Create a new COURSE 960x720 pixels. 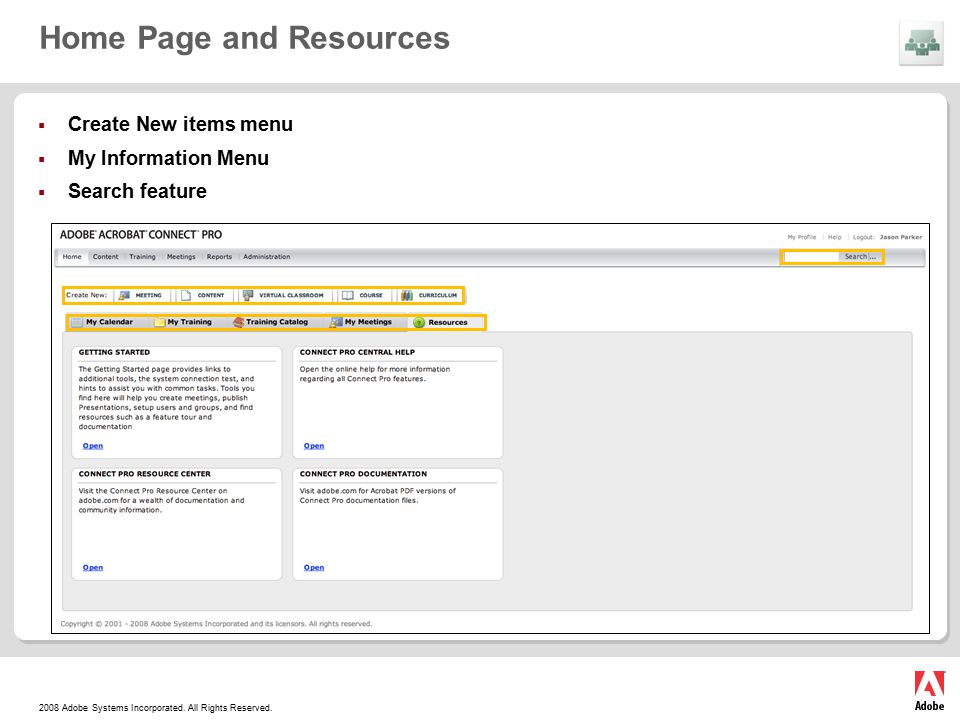tap(362, 295)
